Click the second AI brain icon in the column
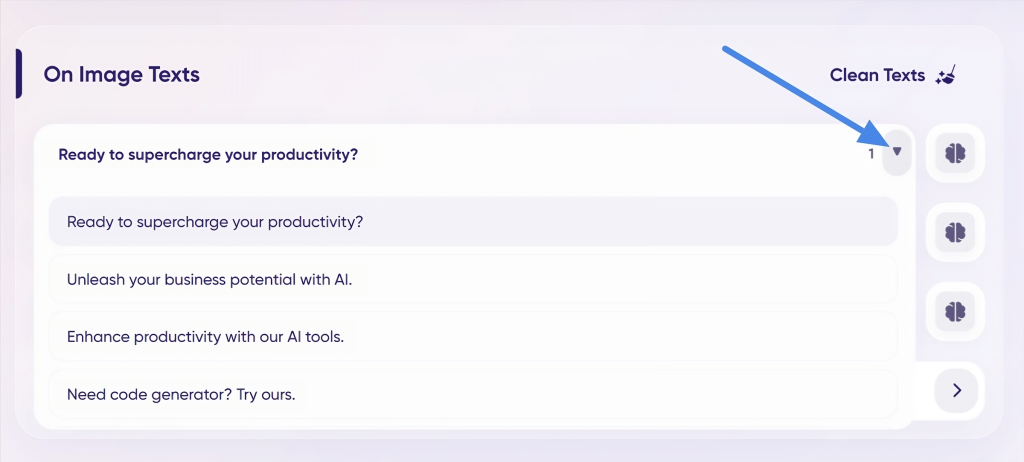The width and height of the screenshot is (1024, 462). point(955,232)
